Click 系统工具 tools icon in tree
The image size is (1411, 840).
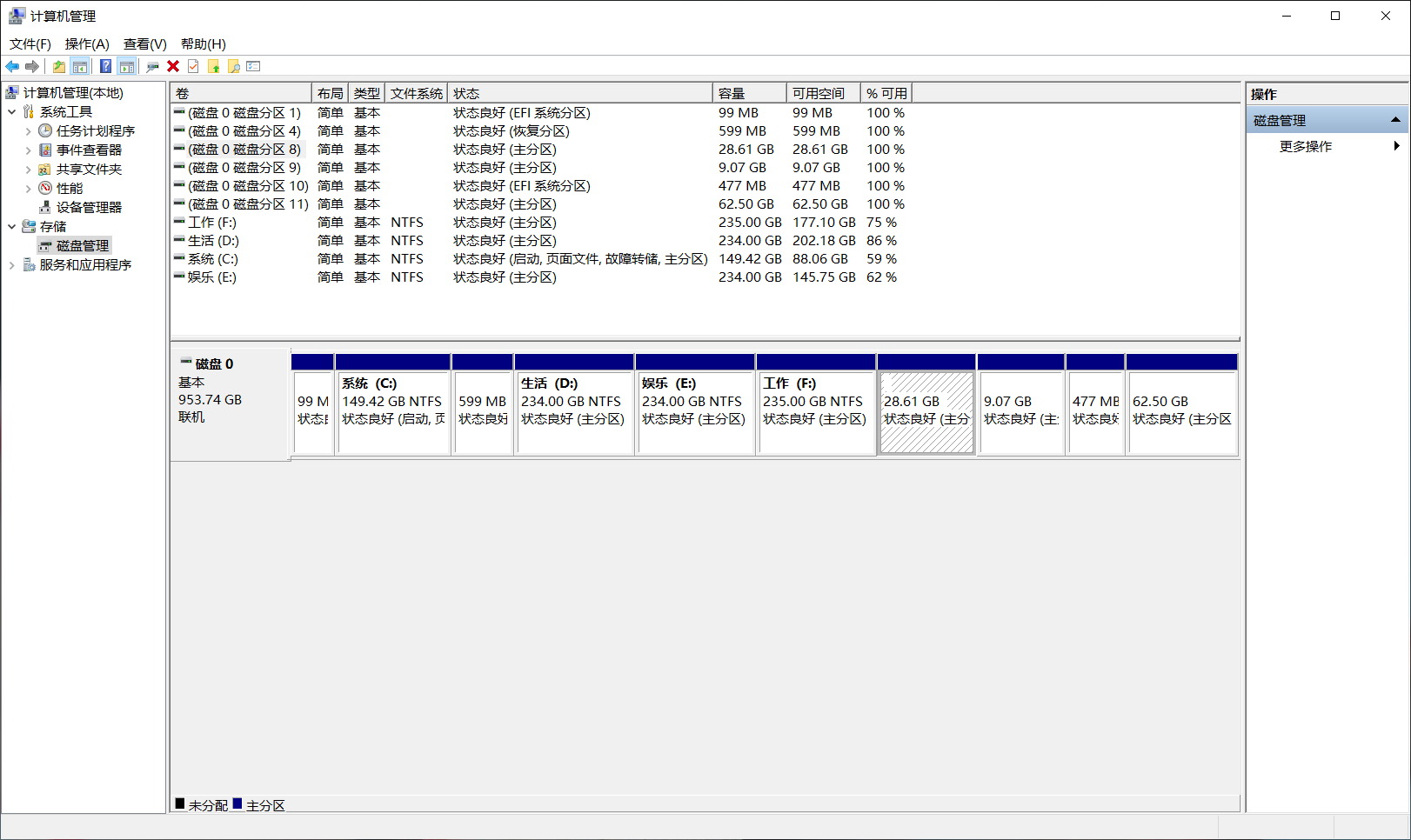pyautogui.click(x=29, y=111)
